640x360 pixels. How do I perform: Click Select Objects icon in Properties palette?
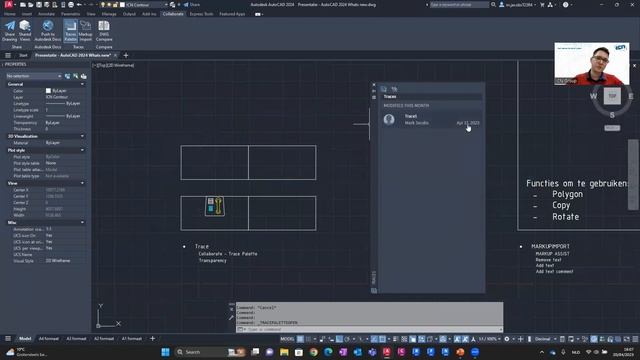click(x=76, y=76)
